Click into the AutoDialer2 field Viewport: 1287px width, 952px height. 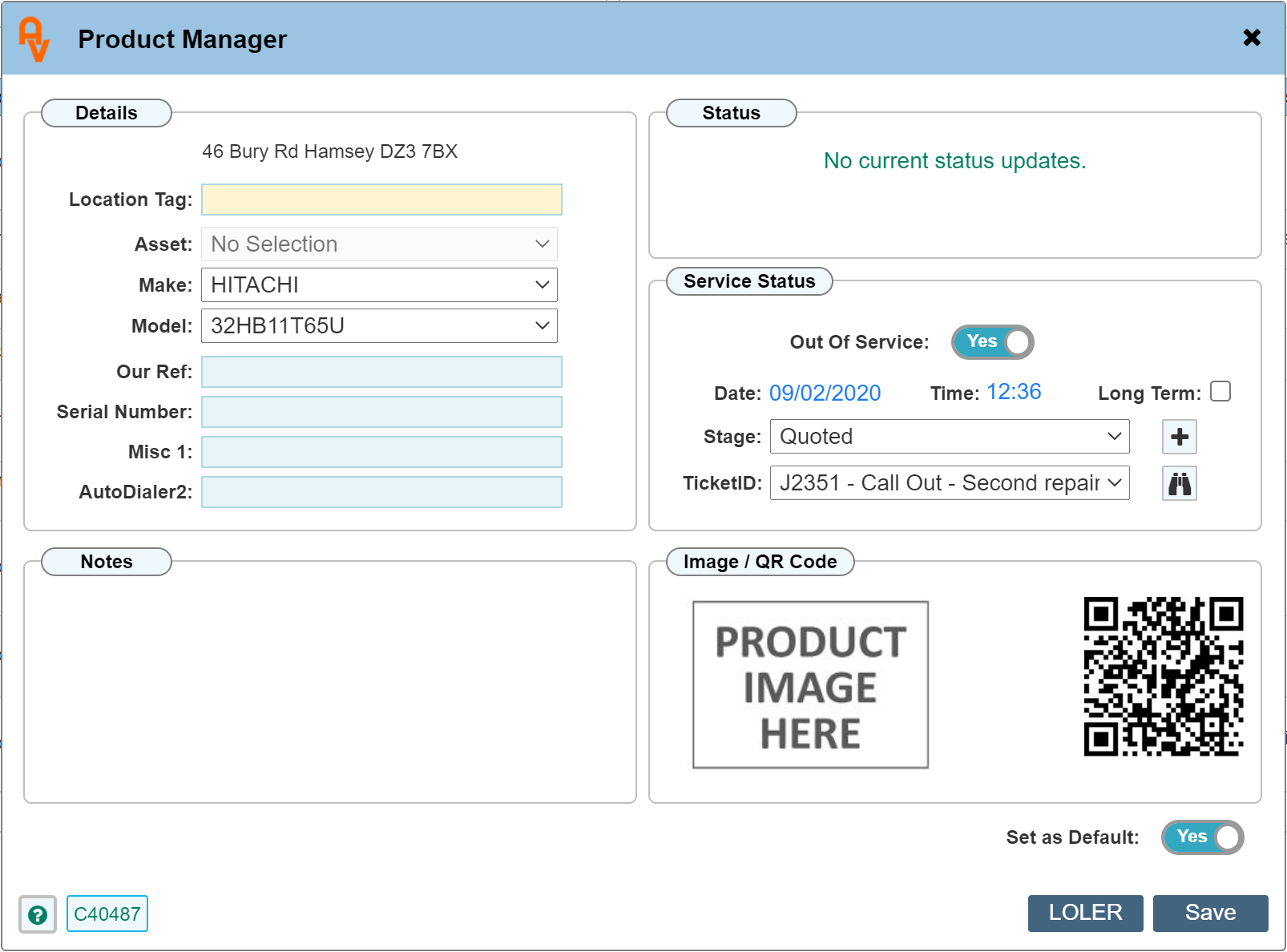tap(381, 492)
